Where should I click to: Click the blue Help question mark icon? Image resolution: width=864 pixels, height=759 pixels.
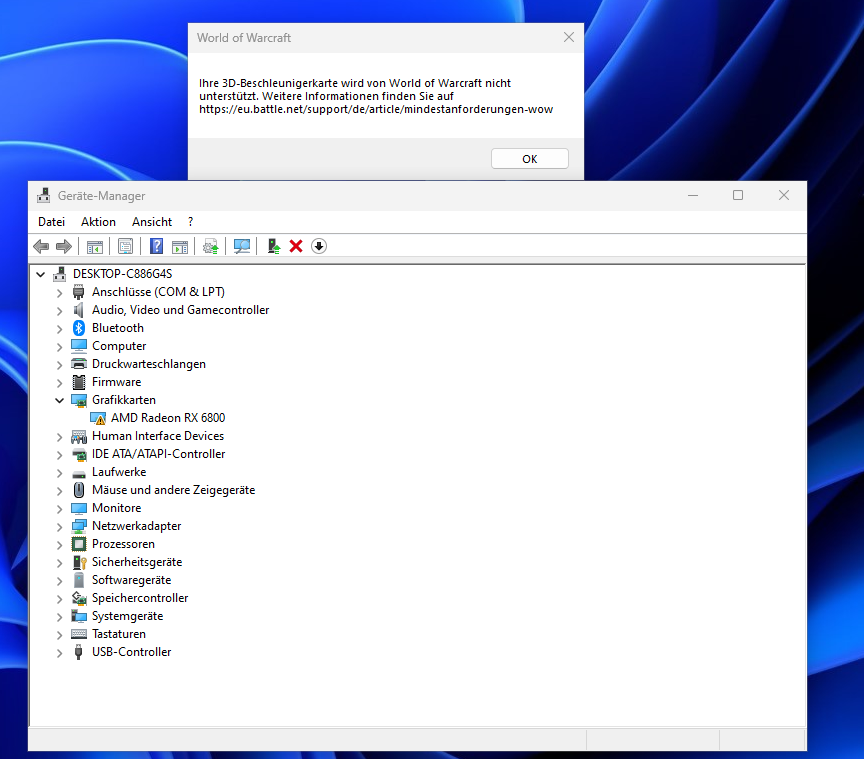156,246
